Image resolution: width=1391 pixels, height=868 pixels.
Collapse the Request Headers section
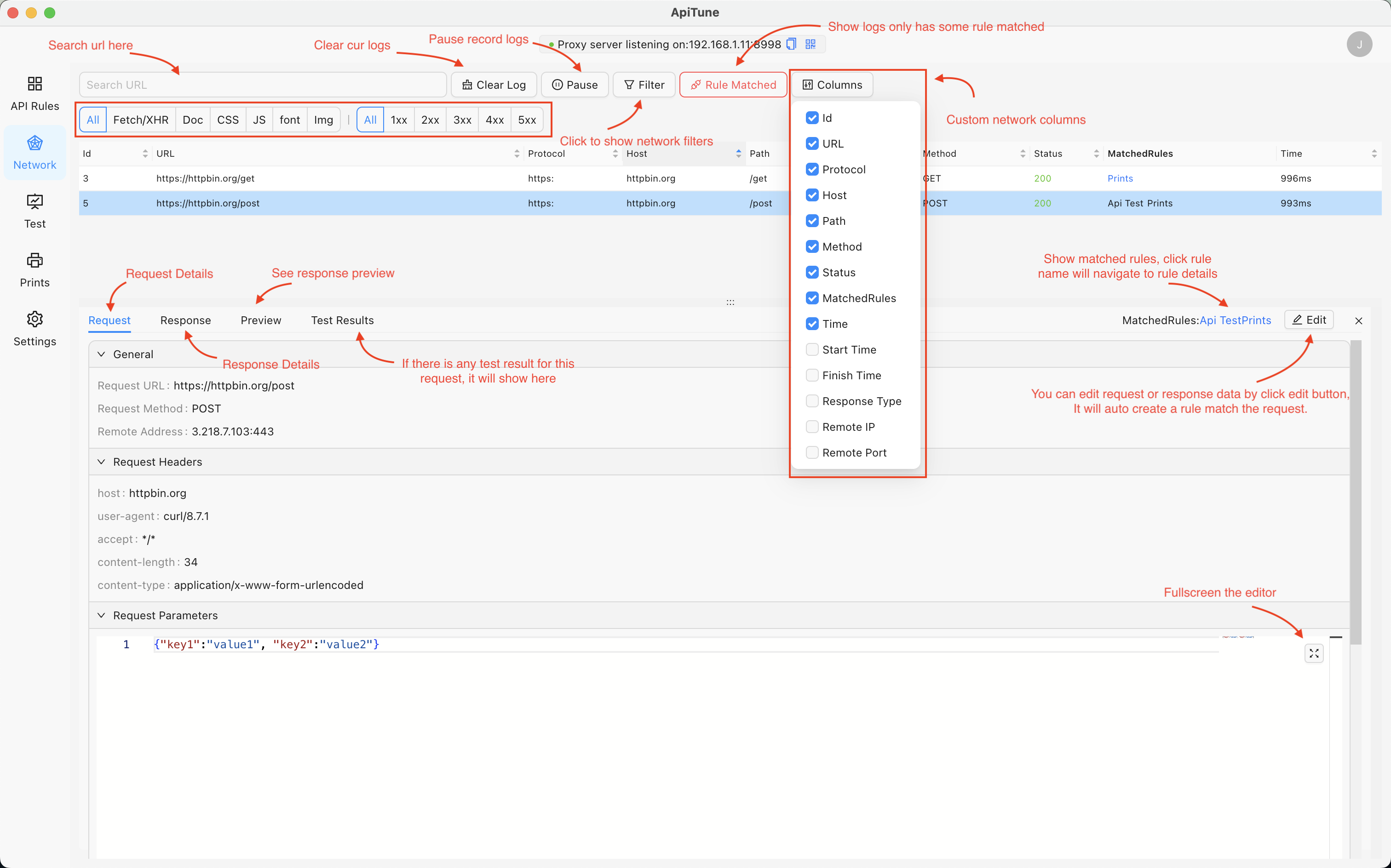click(x=102, y=462)
